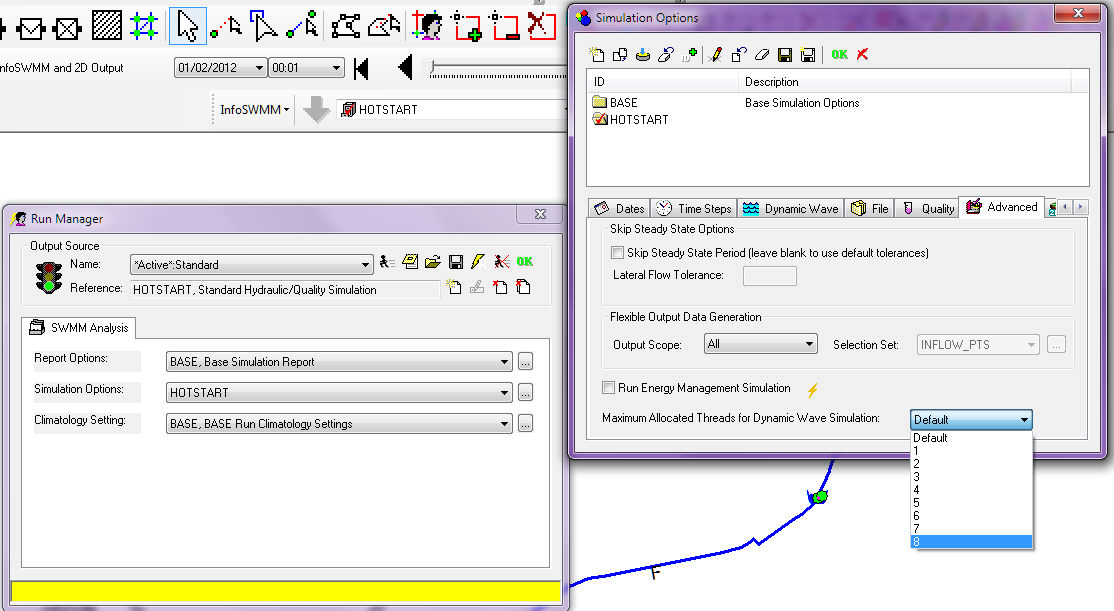Click the play backward triangle button
This screenshot has height=611, width=1114.
[x=406, y=67]
